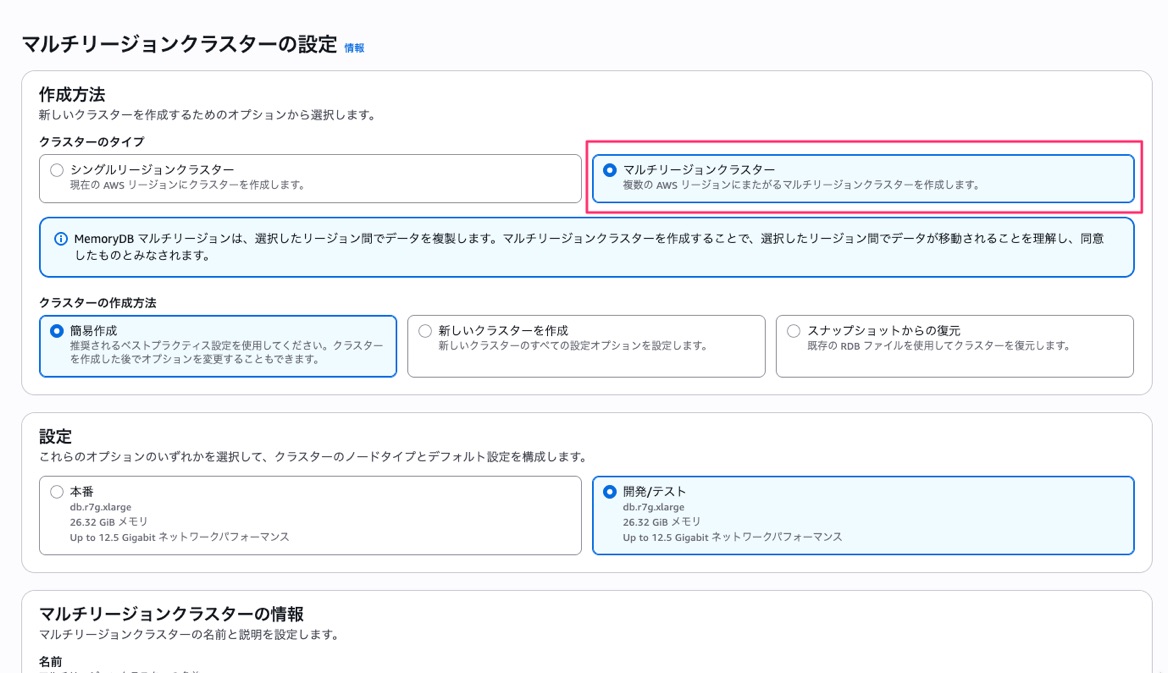
Task: Click the クラスターの作成方法 label
Action: coord(98,303)
